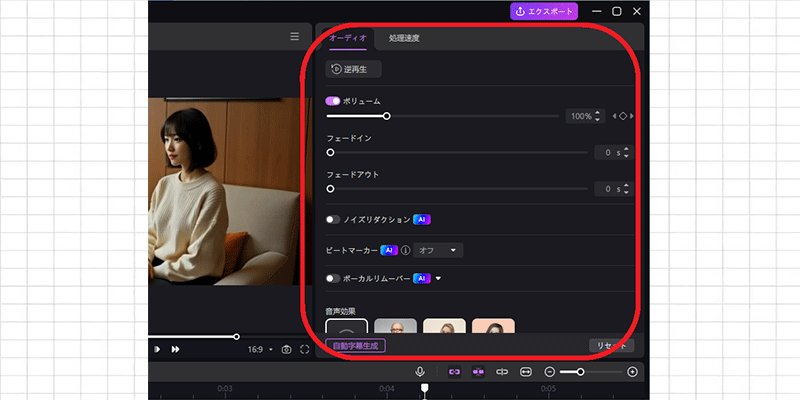
Task: Enter fullscreen preview with the expand icon
Action: (305, 349)
